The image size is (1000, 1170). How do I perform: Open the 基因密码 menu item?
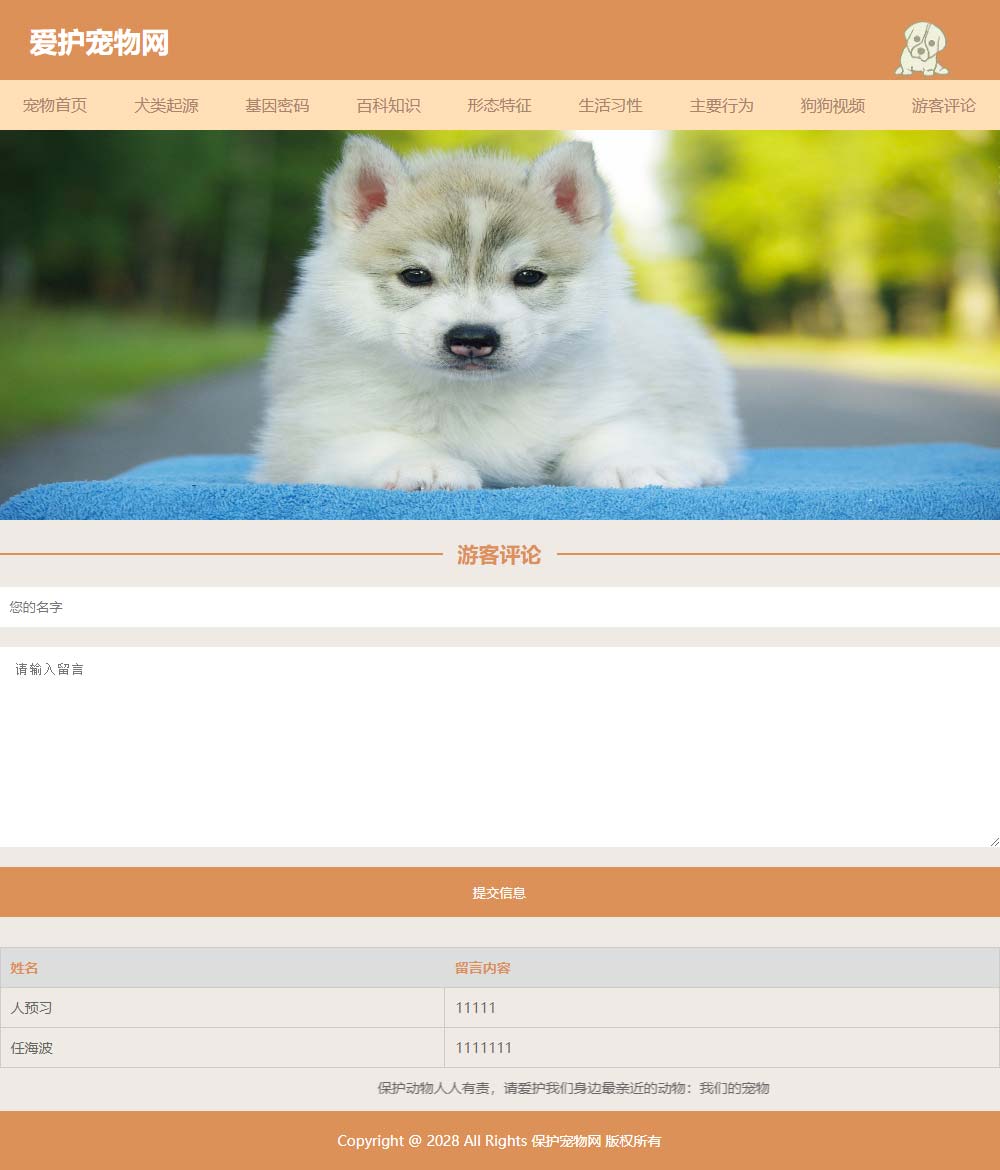click(278, 105)
